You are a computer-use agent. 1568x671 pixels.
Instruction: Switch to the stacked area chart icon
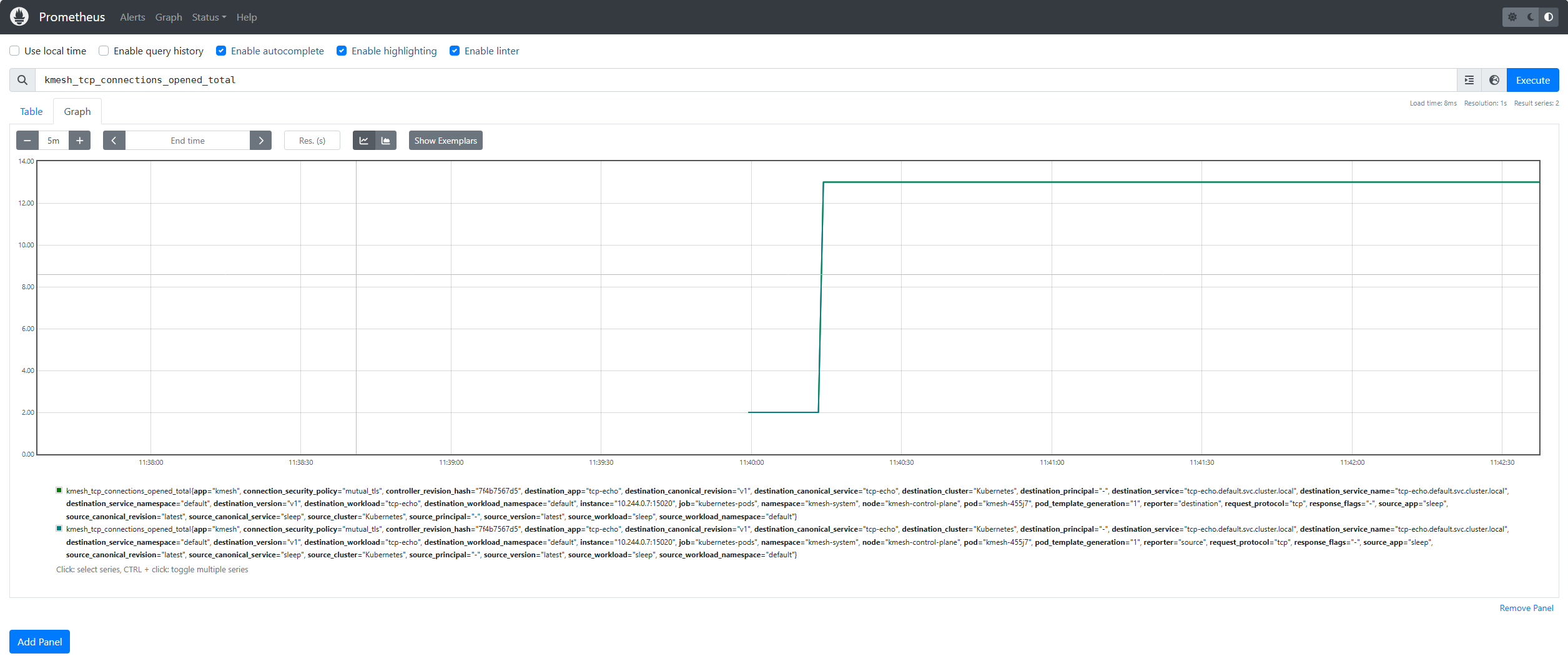click(x=386, y=141)
